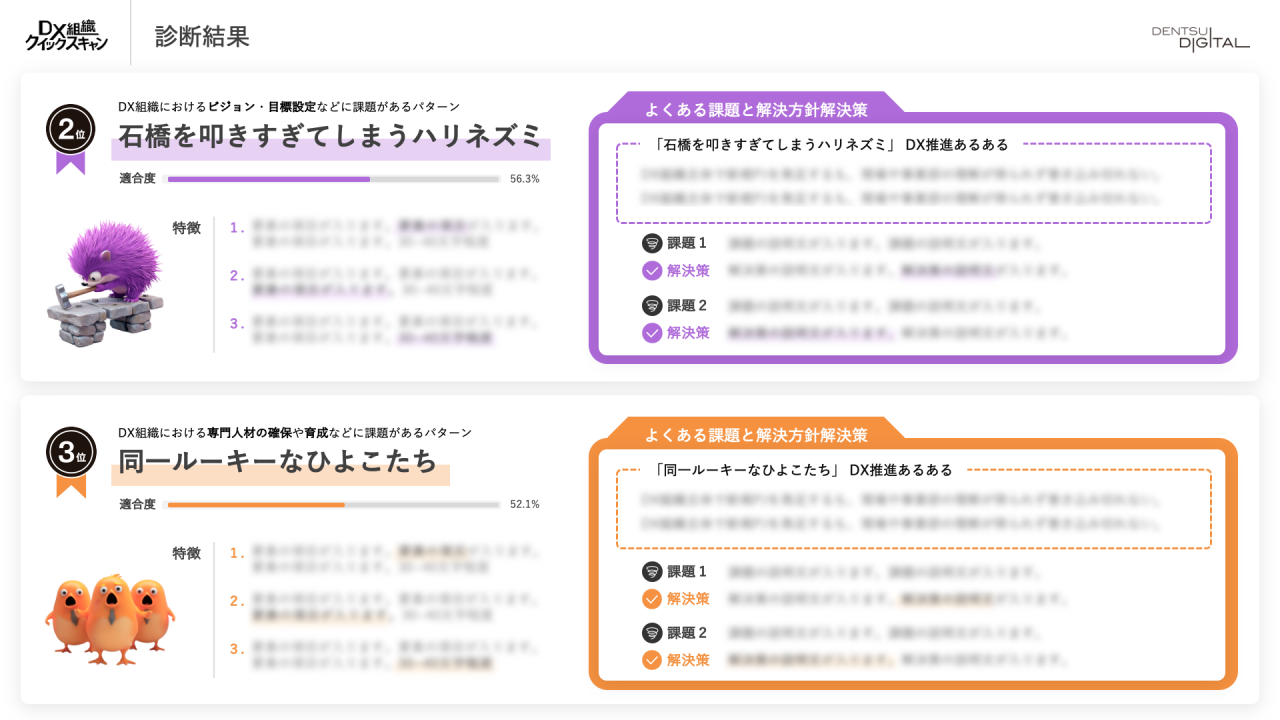Click the 同一ルーキーなひよこたち title

coord(279,462)
